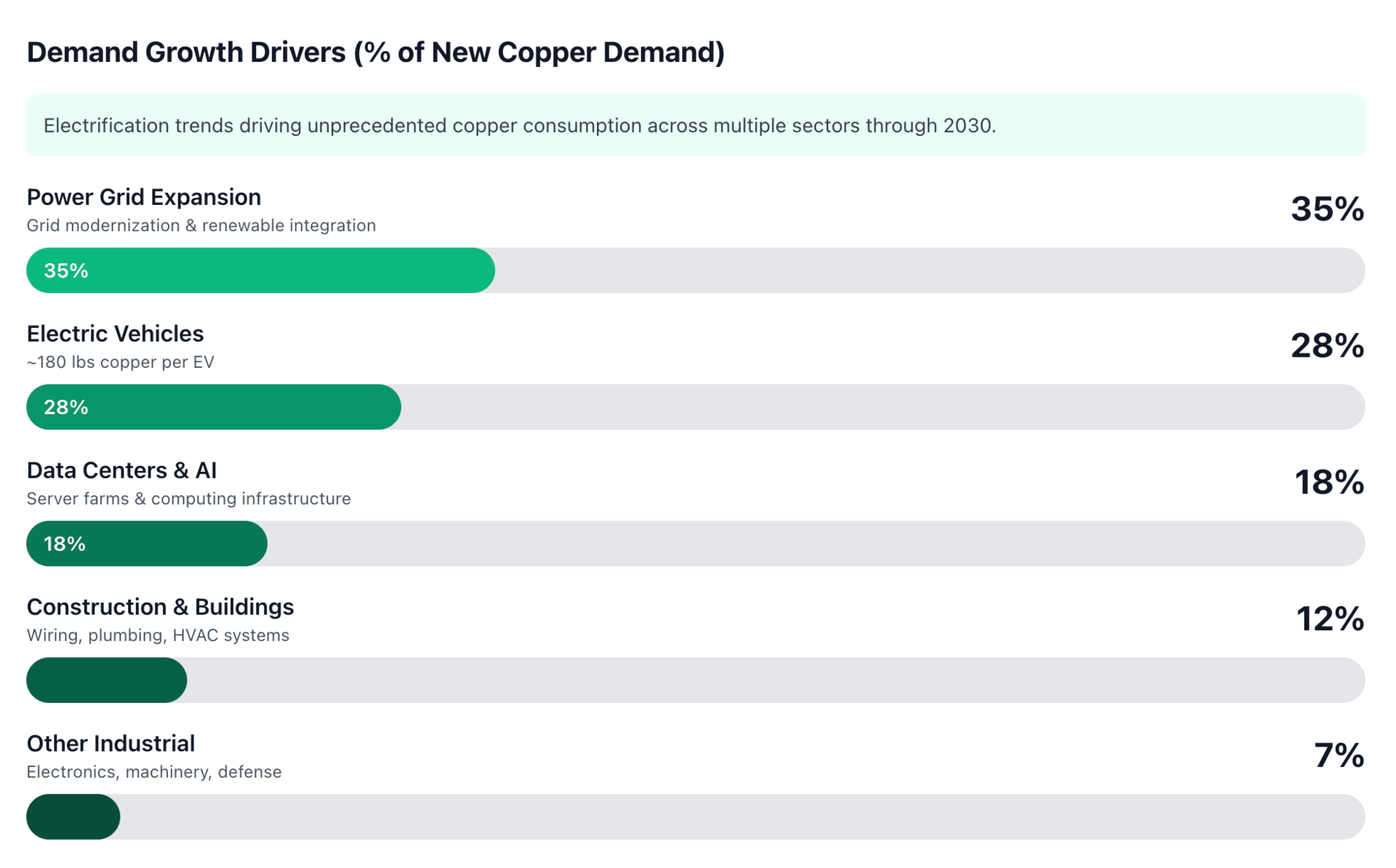
Task: Click the filled Other Industrial bar
Action: coord(73,817)
